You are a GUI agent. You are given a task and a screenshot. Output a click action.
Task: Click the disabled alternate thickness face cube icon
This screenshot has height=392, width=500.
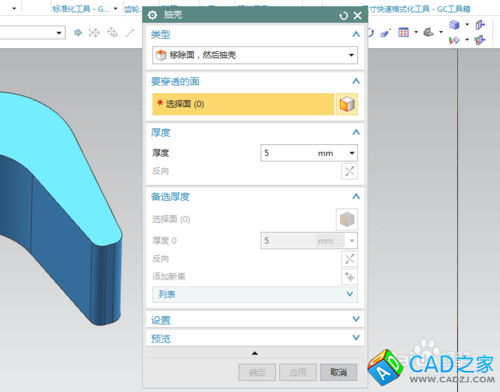tap(347, 219)
